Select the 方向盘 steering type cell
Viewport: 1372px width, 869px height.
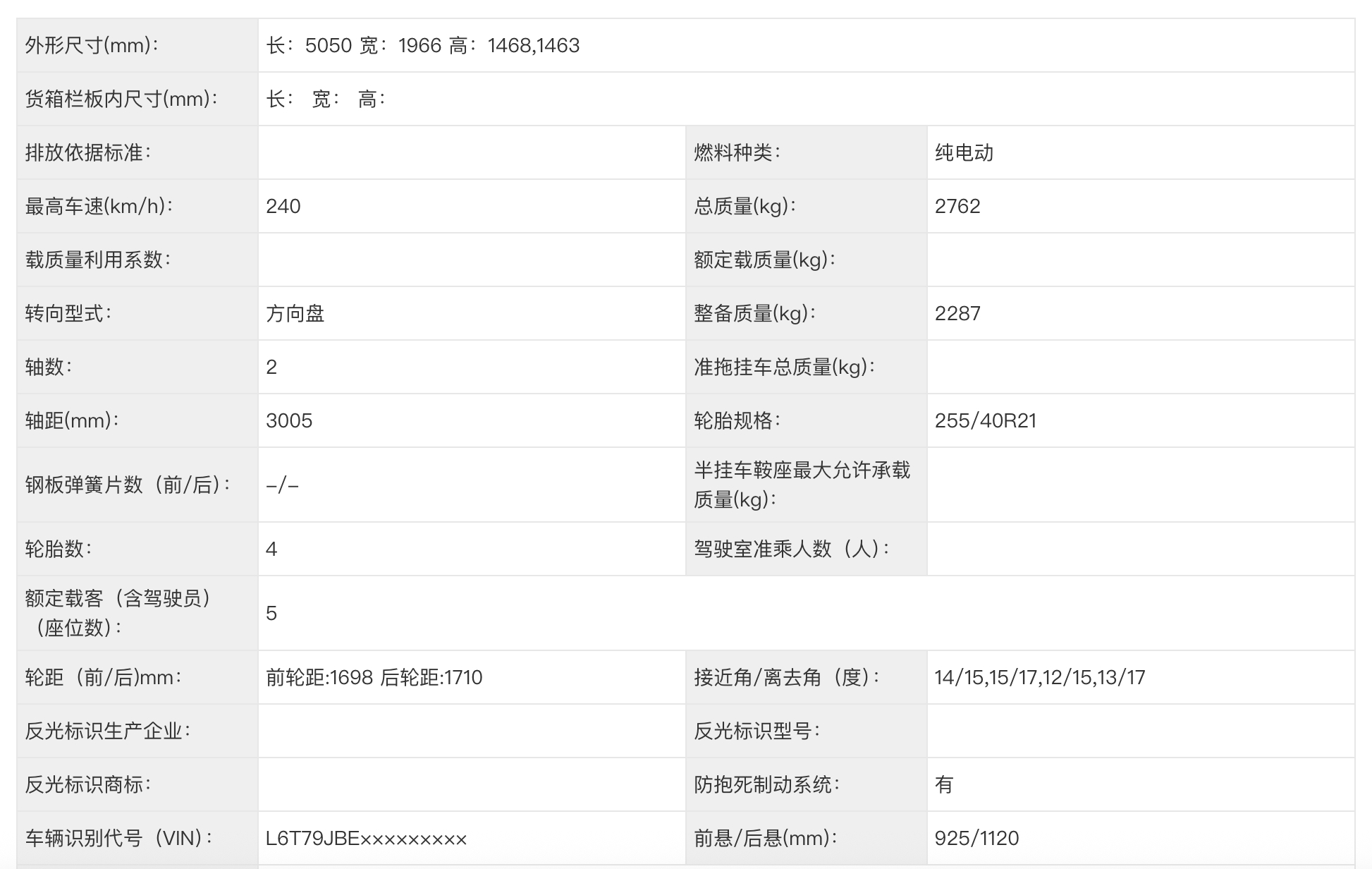pos(295,314)
